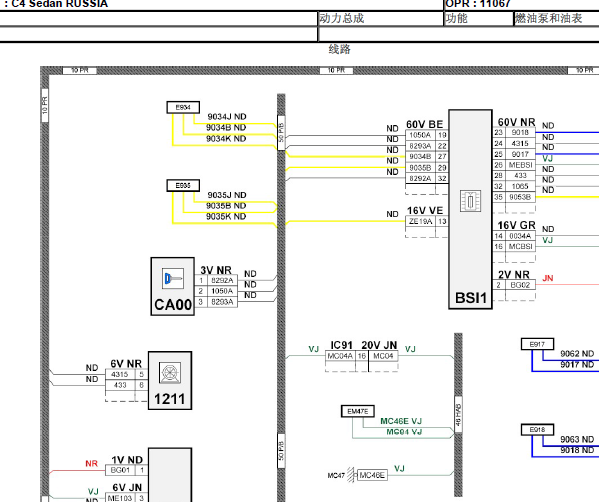
Task: Click the 9034B ND wire label
Action: 226,128
